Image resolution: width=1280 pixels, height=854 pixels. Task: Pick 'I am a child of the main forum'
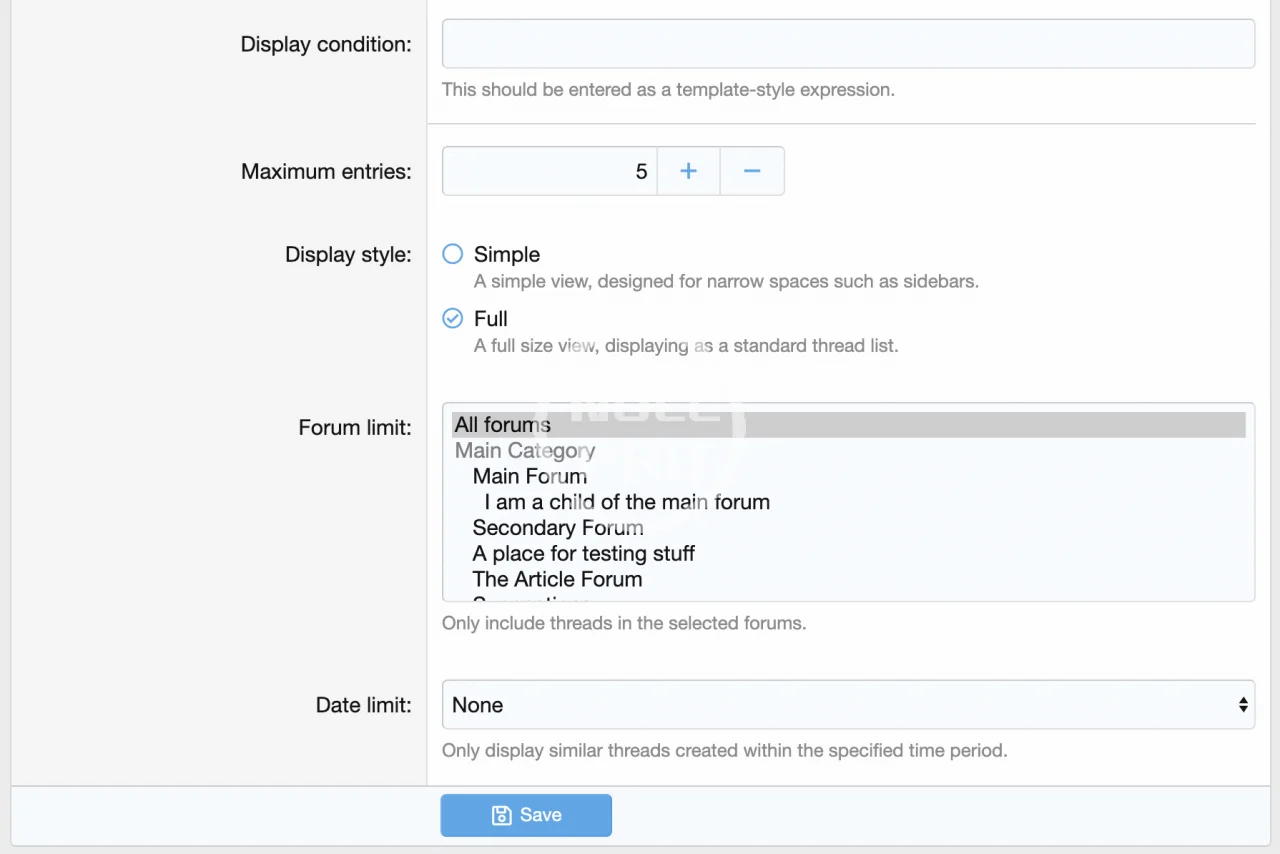point(627,502)
